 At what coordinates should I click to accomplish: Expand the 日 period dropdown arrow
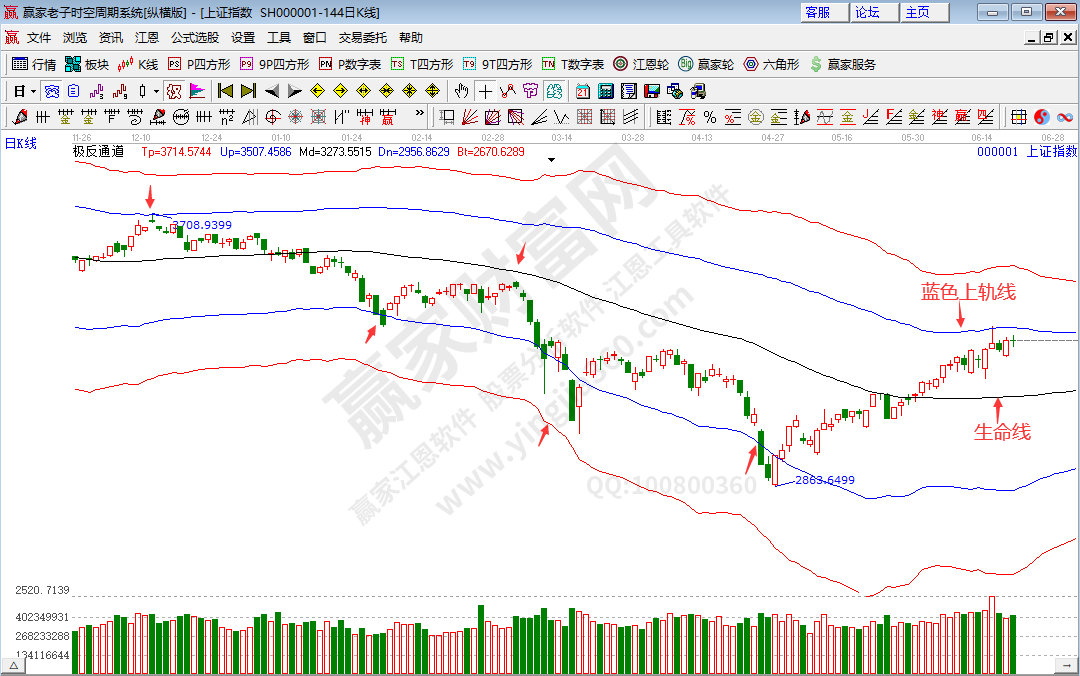(33, 91)
